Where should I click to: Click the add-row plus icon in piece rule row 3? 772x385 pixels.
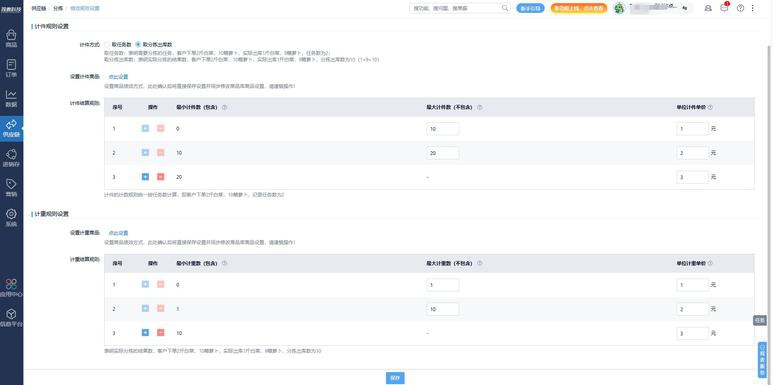click(x=145, y=177)
